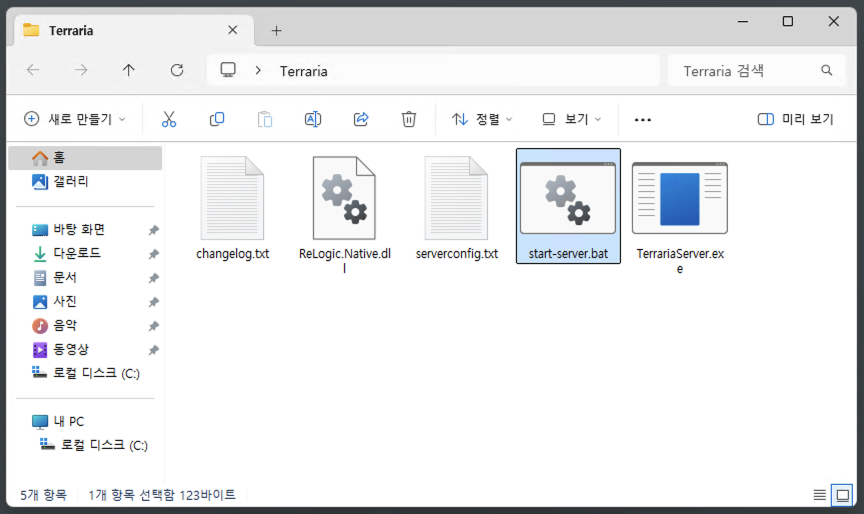Switch to the large icons view icon
864x514 pixels.
(x=842, y=495)
